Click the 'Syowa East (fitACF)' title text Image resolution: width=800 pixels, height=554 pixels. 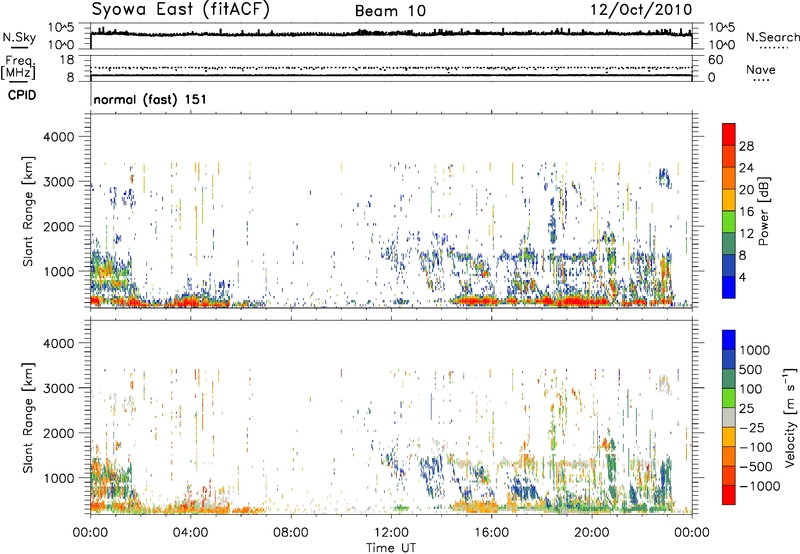click(x=180, y=9)
